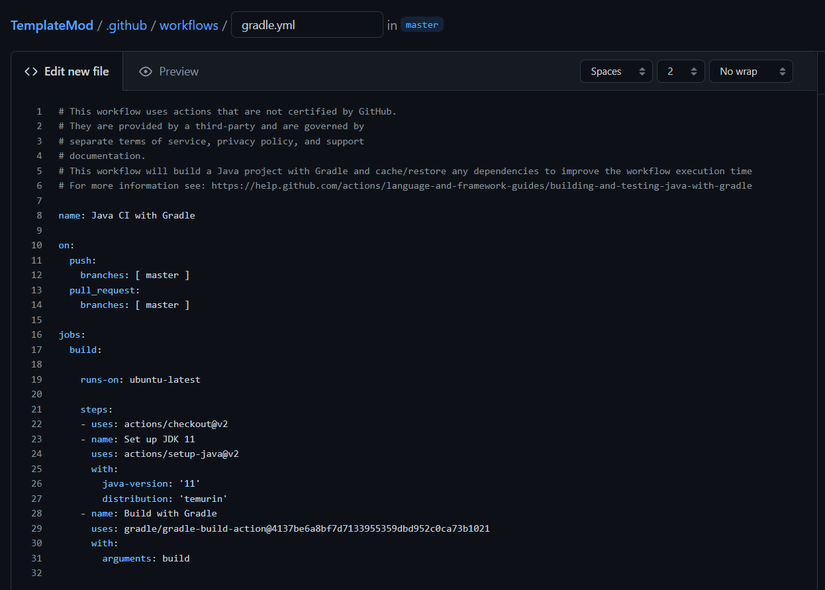Image resolution: width=825 pixels, height=590 pixels.
Task: Click 'branches: [ master ]' on line 14
Action: (x=135, y=305)
